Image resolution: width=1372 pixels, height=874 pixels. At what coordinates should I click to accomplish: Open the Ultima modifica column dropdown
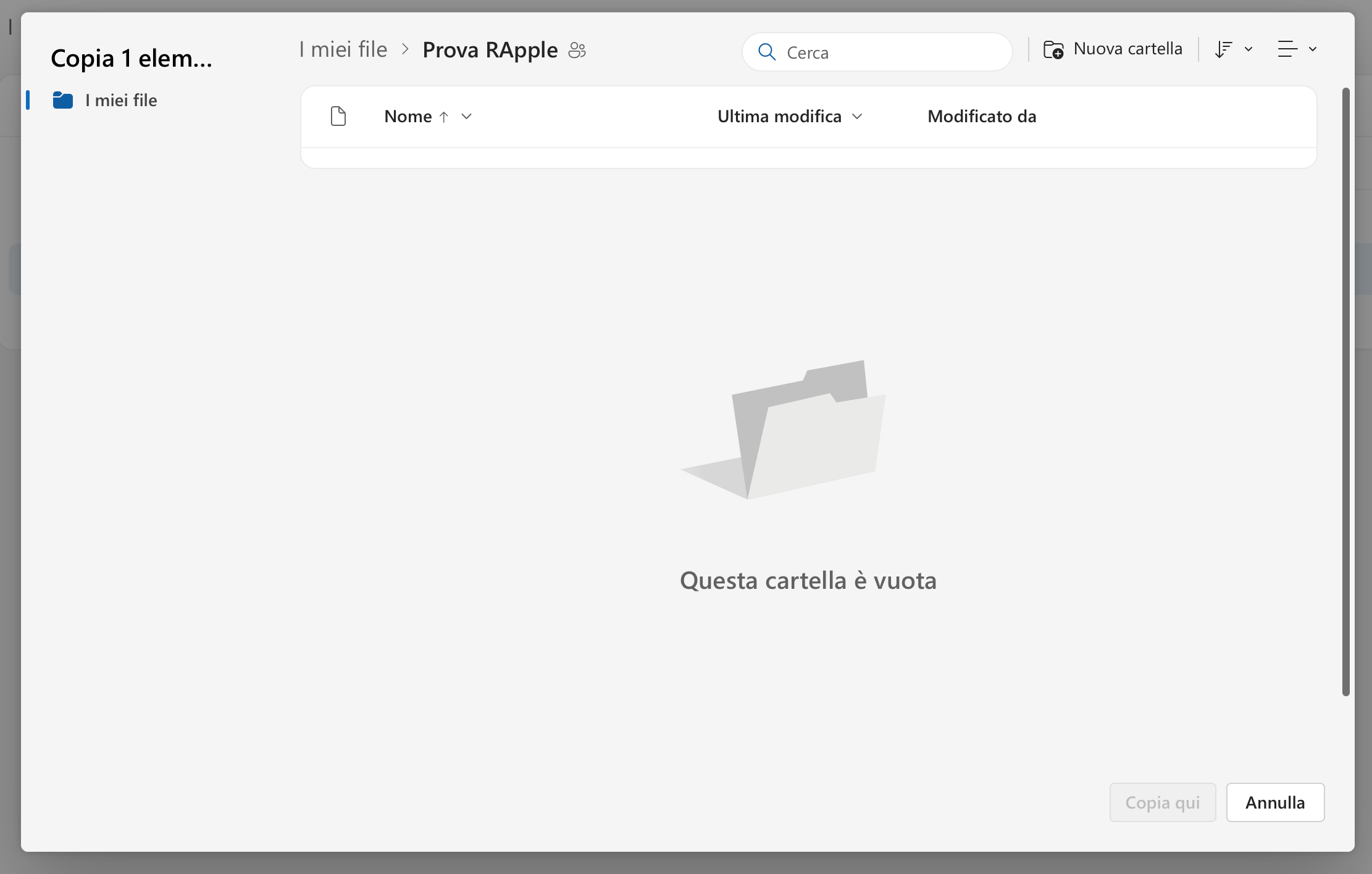point(856,117)
